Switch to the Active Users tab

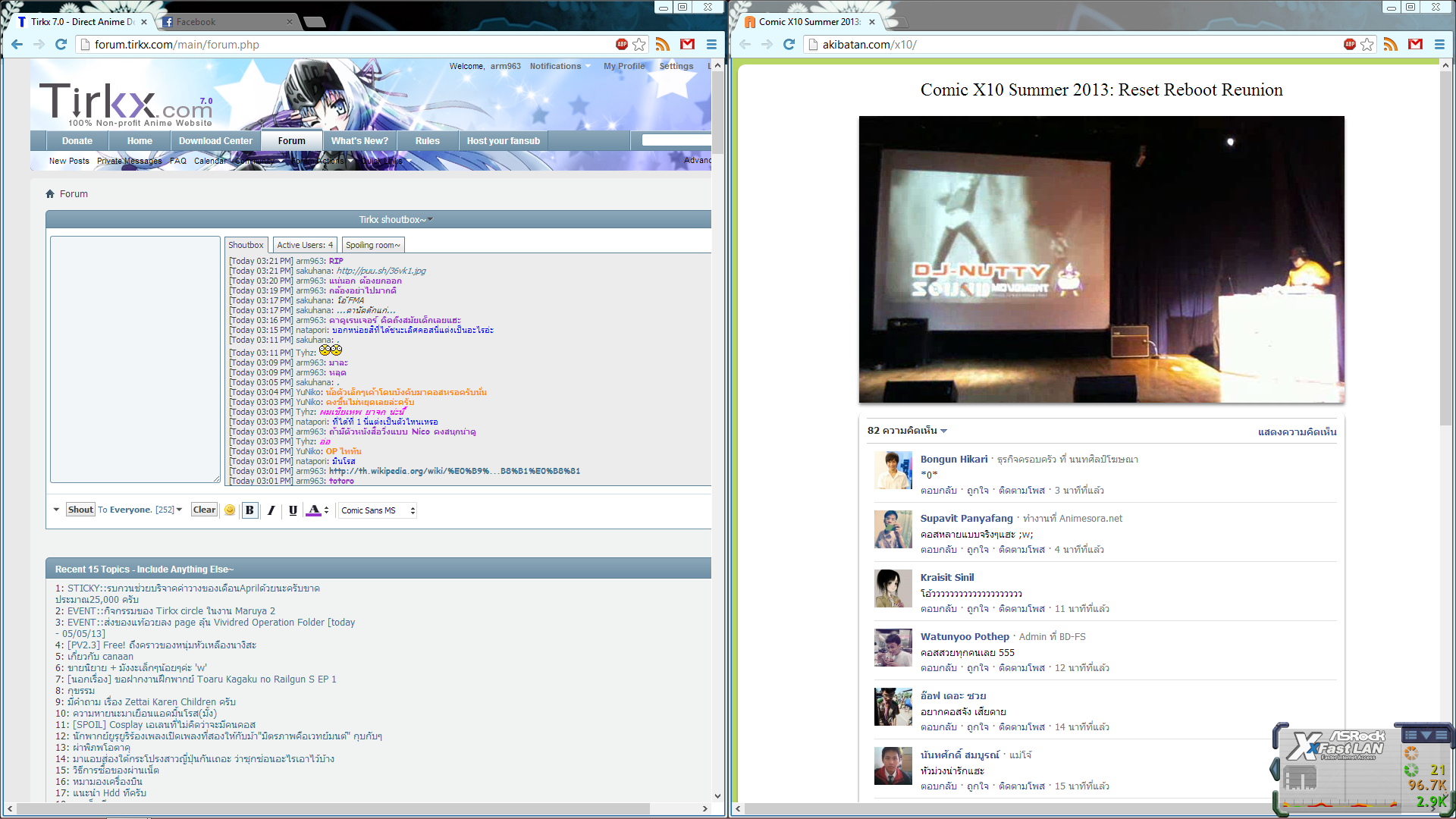[305, 245]
